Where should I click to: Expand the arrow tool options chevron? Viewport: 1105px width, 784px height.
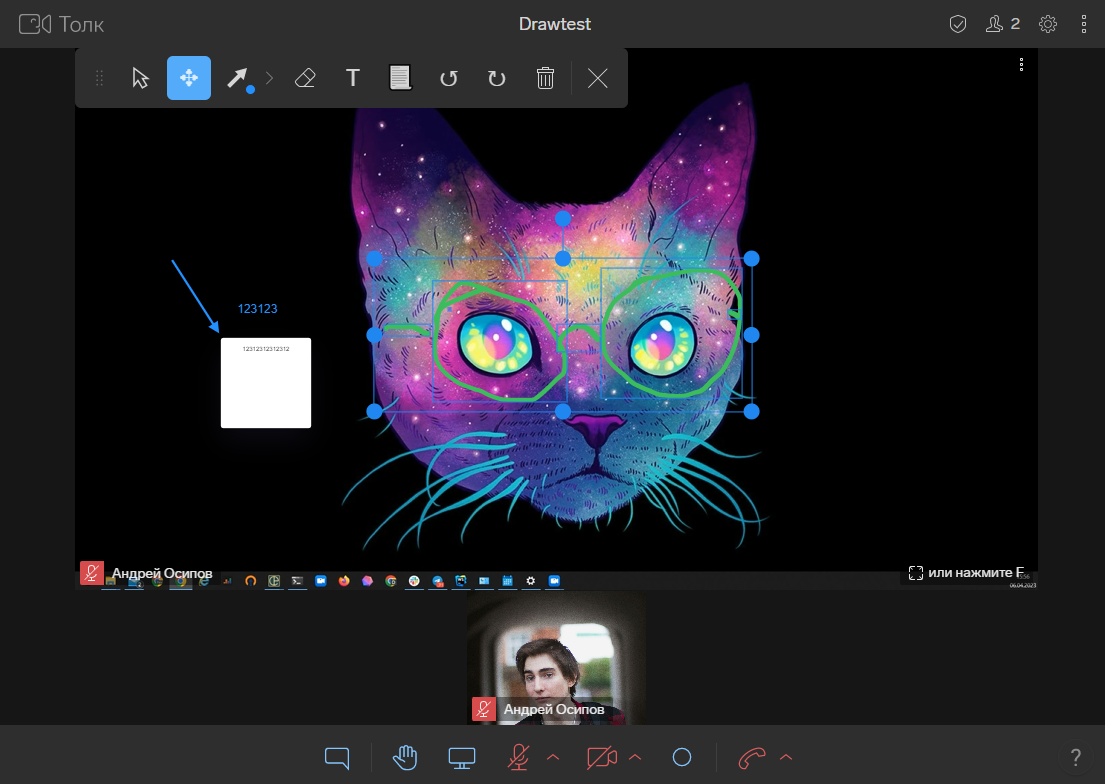pos(269,78)
